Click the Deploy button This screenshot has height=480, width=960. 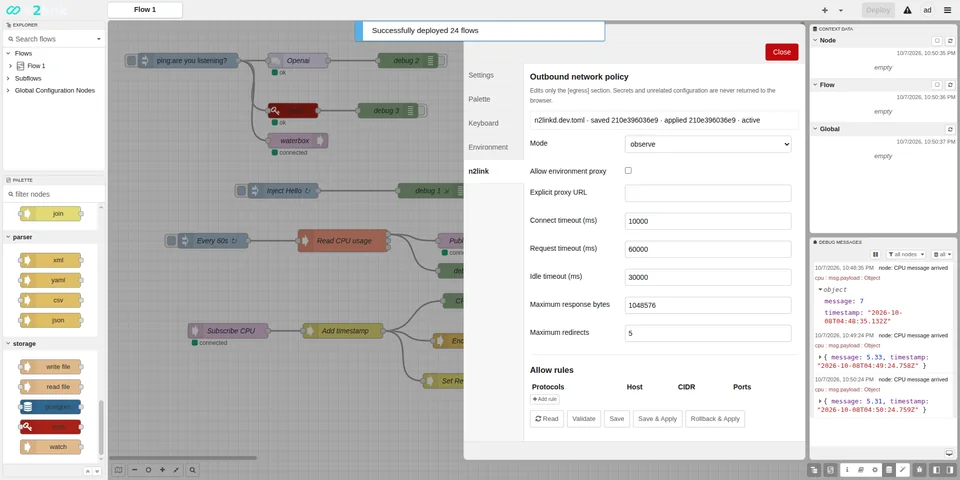point(878,10)
